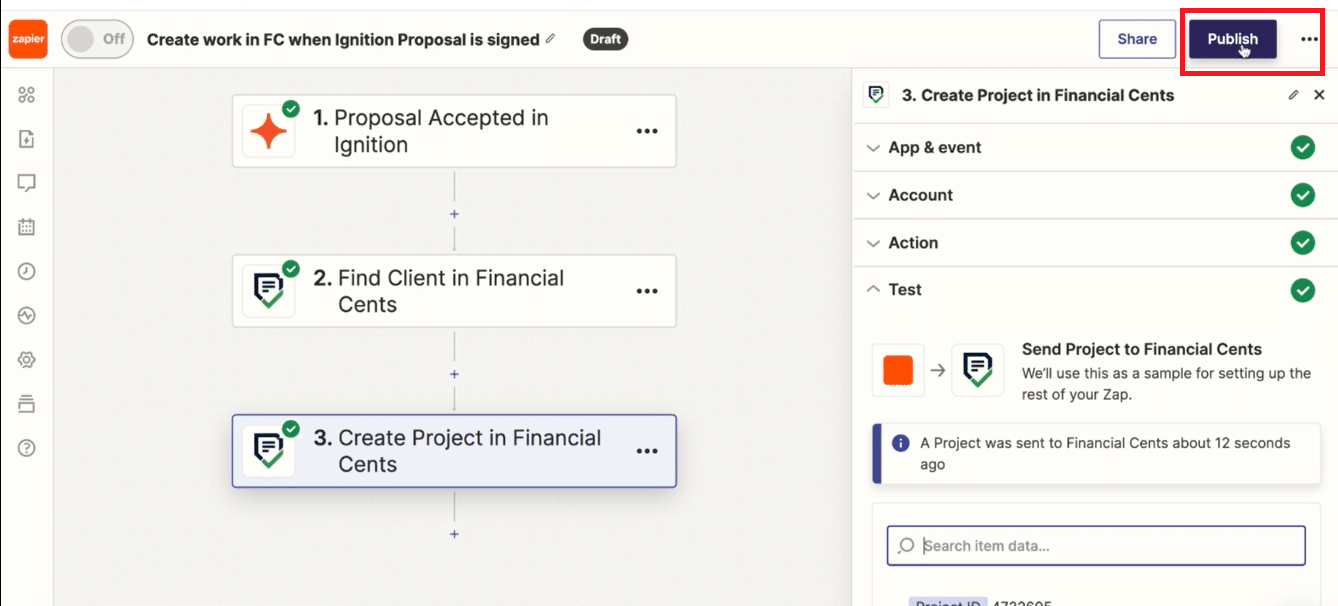Open the help question mark icon
This screenshot has height=606, width=1338.
[27, 448]
